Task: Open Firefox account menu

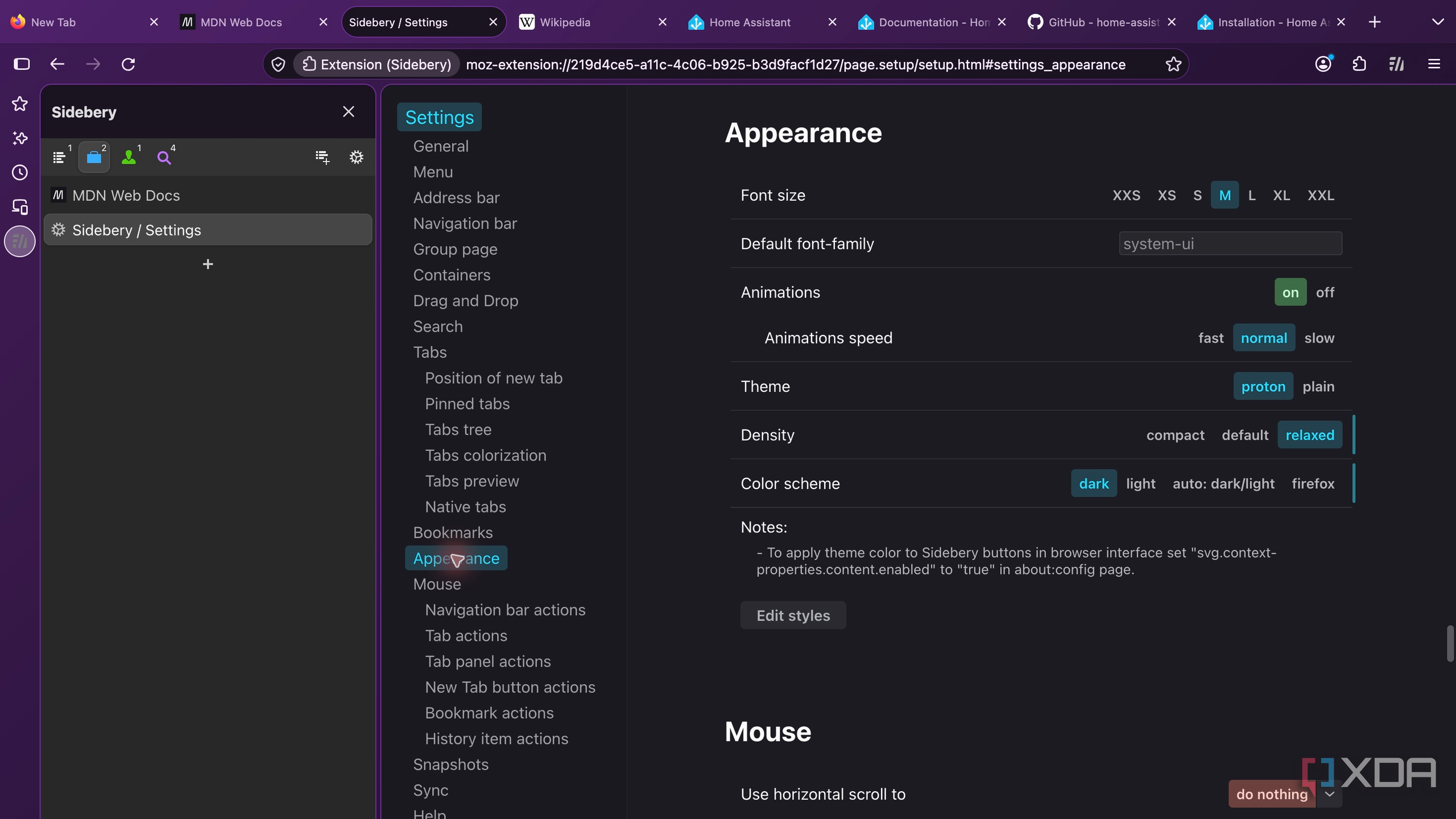Action: (x=1323, y=64)
